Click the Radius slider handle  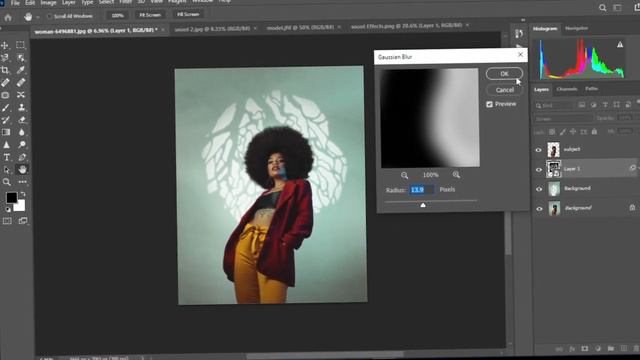[x=423, y=205]
